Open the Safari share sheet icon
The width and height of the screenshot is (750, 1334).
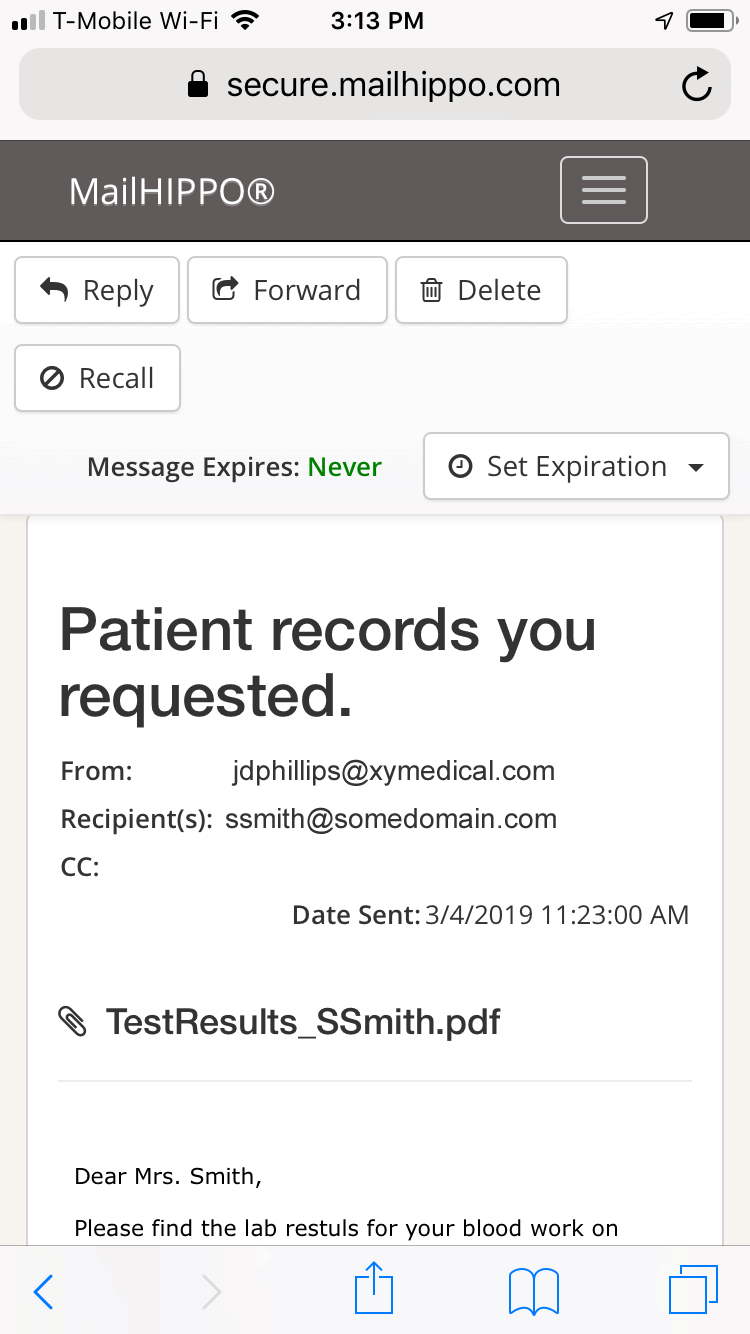(375, 1289)
